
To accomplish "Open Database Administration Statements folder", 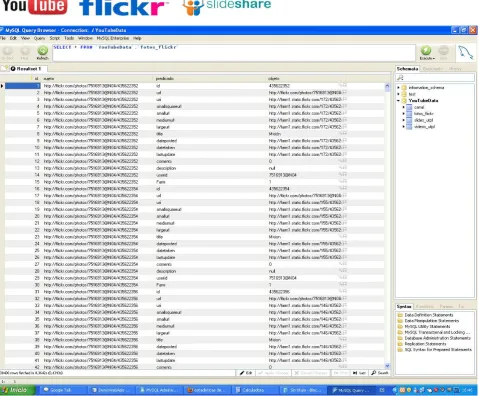I will point(437,338).
